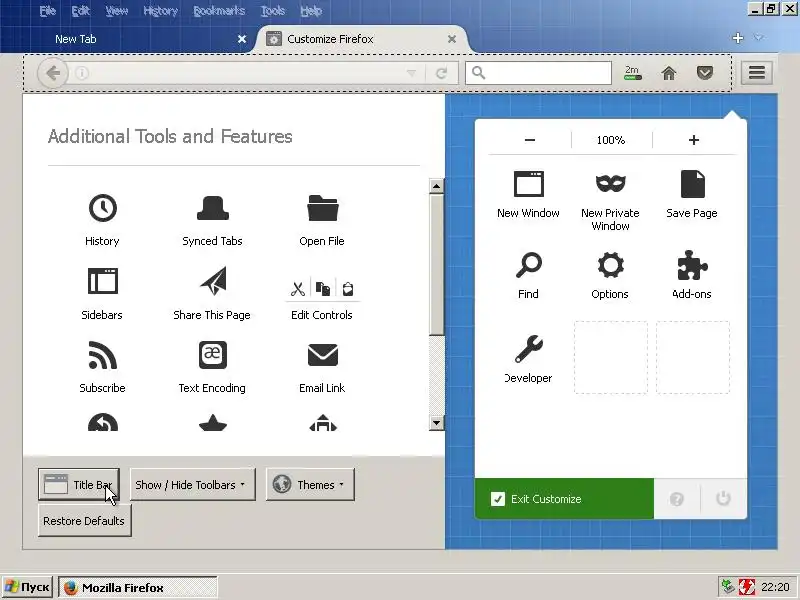Screen dimensions: 800x600
Task: Reset zoom via 100% button
Action: 611,140
